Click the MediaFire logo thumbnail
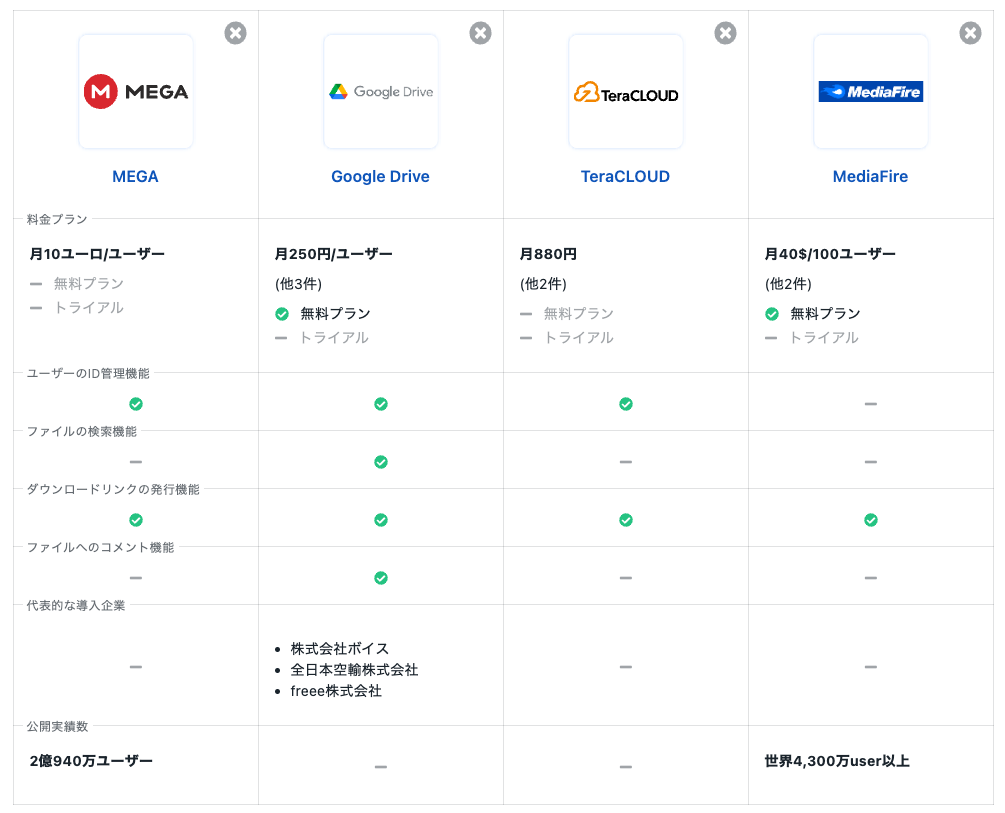 click(871, 92)
